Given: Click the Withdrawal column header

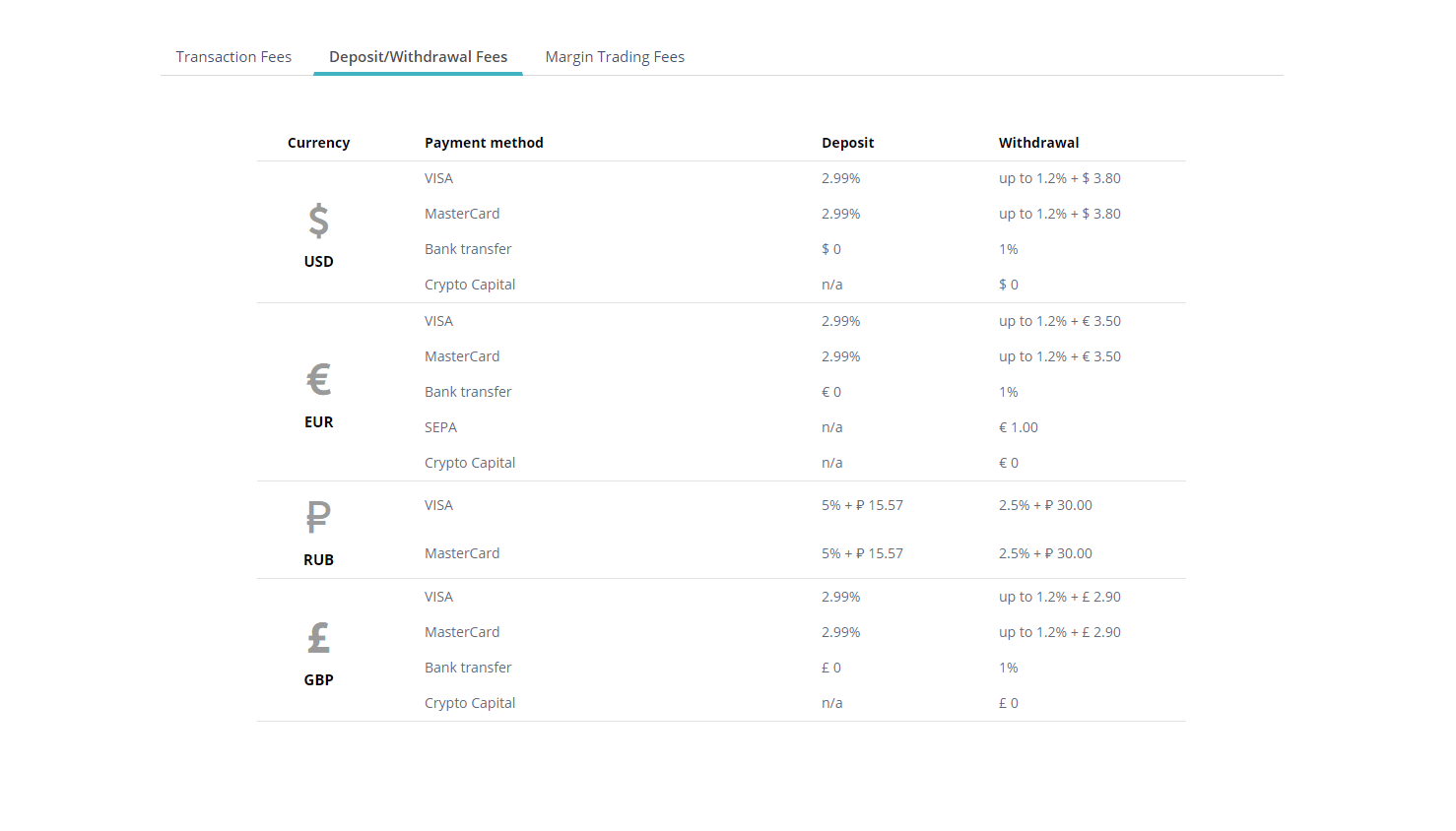Looking at the screenshot, I should pyautogui.click(x=1038, y=143).
